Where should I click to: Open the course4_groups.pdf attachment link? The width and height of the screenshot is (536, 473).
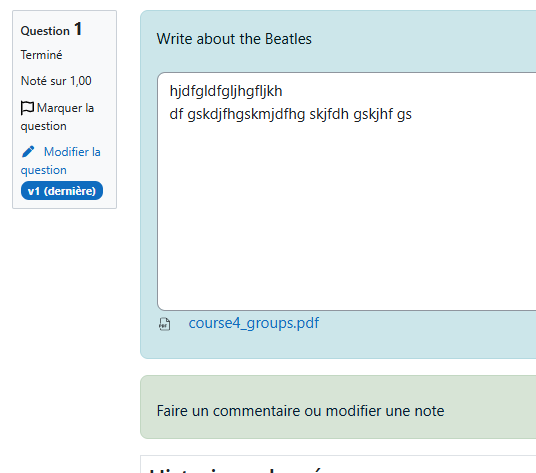[x=254, y=323]
